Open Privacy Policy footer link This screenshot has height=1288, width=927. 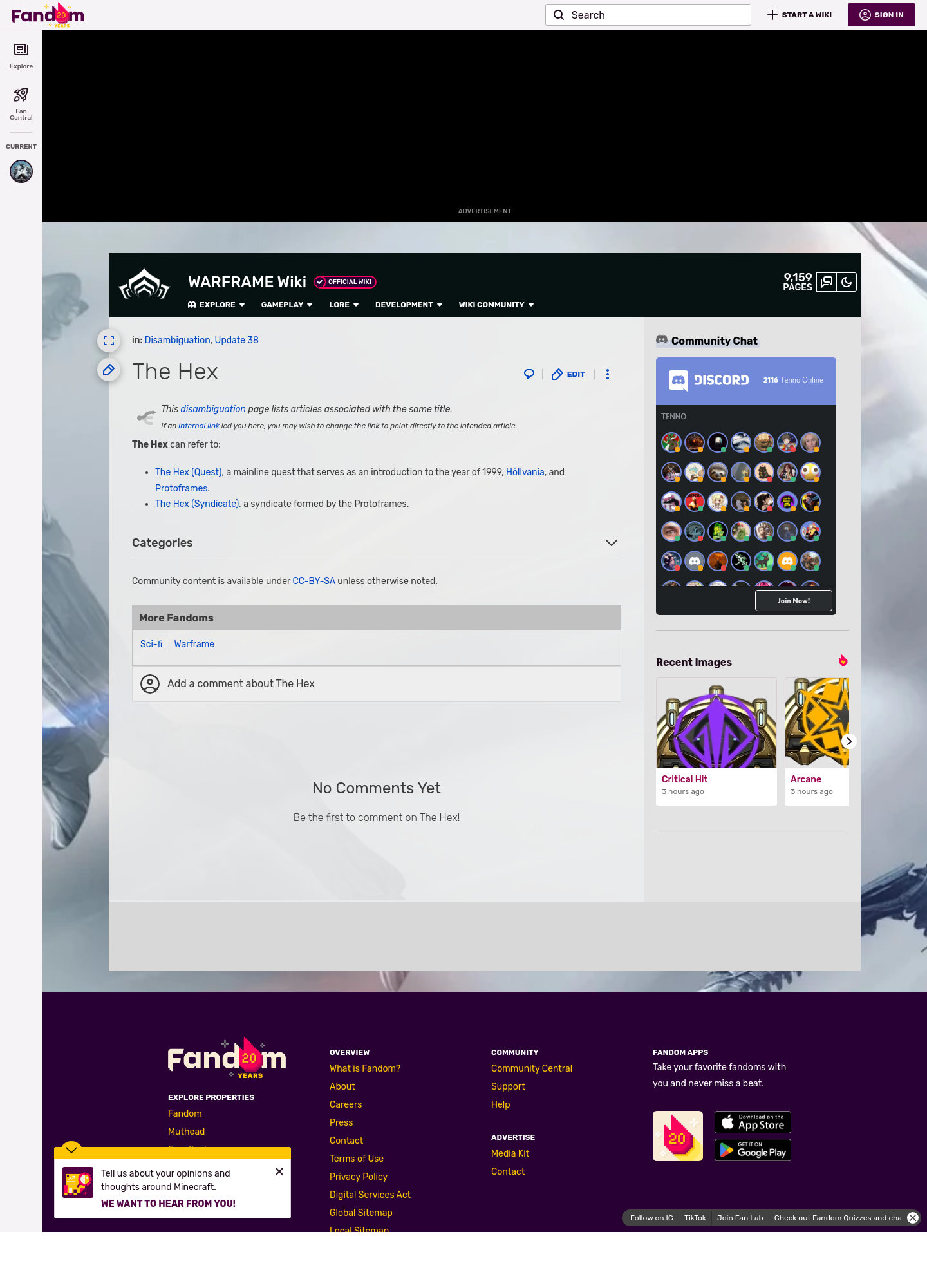(359, 1177)
